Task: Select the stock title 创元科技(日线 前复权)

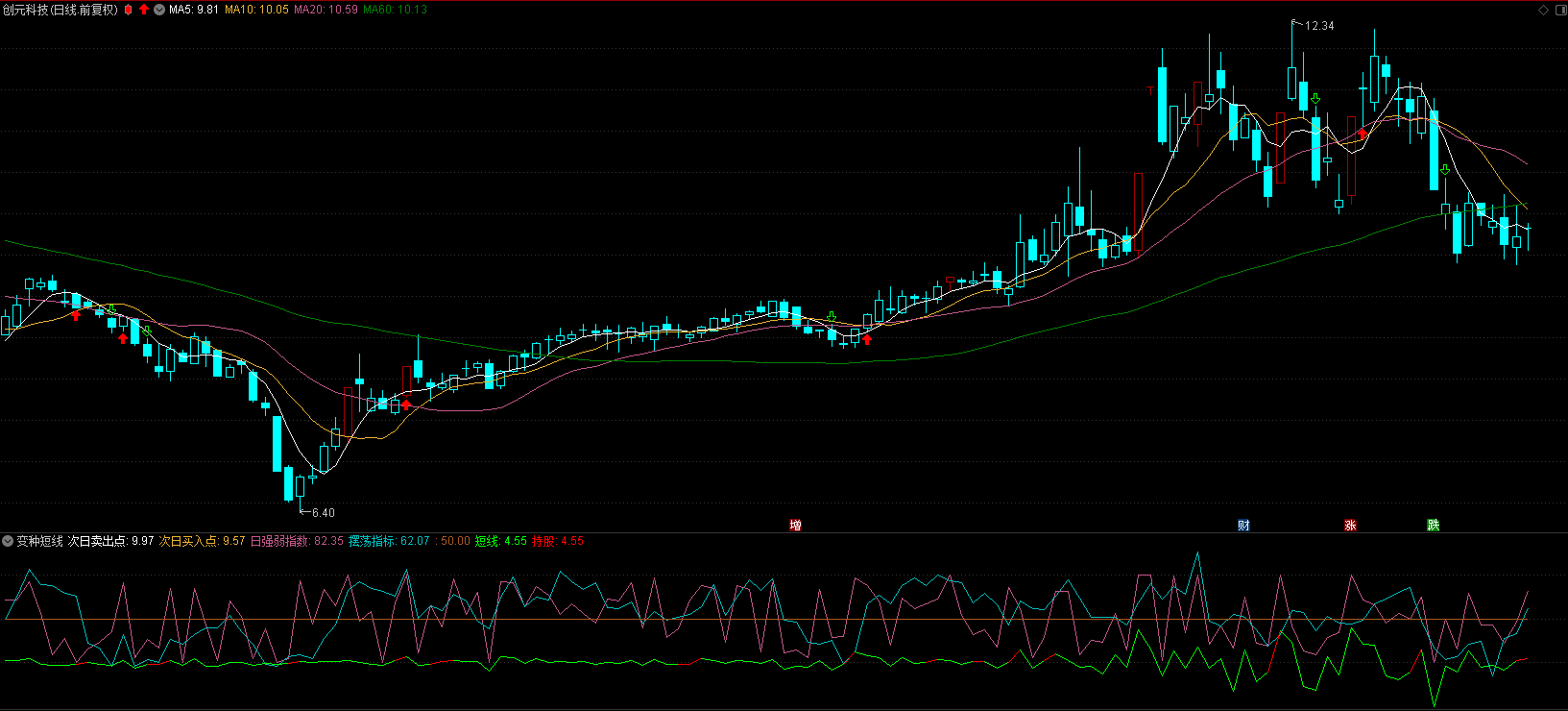Action: 60,10
